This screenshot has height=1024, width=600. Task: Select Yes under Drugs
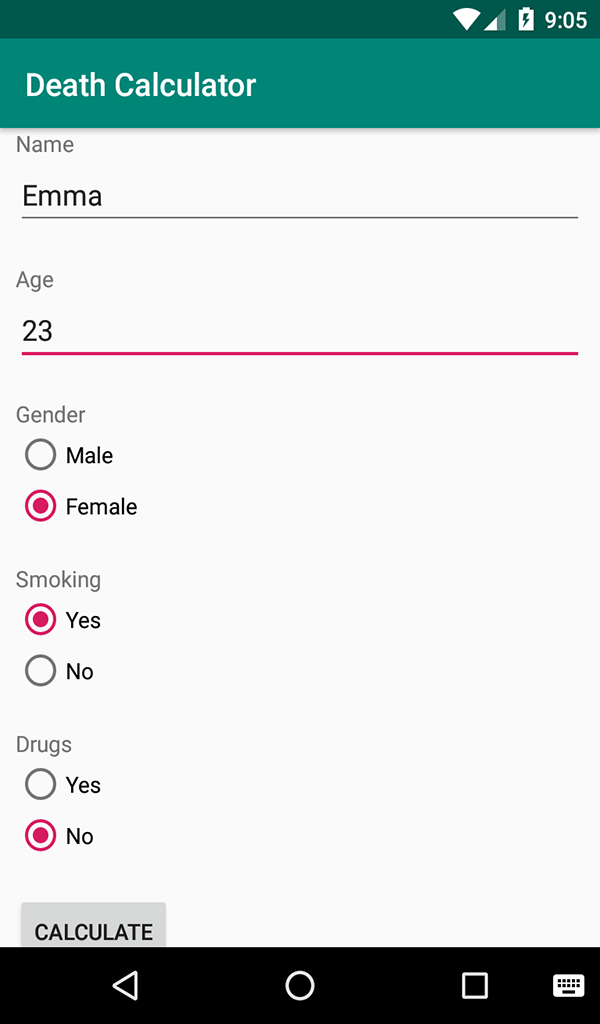click(x=41, y=785)
